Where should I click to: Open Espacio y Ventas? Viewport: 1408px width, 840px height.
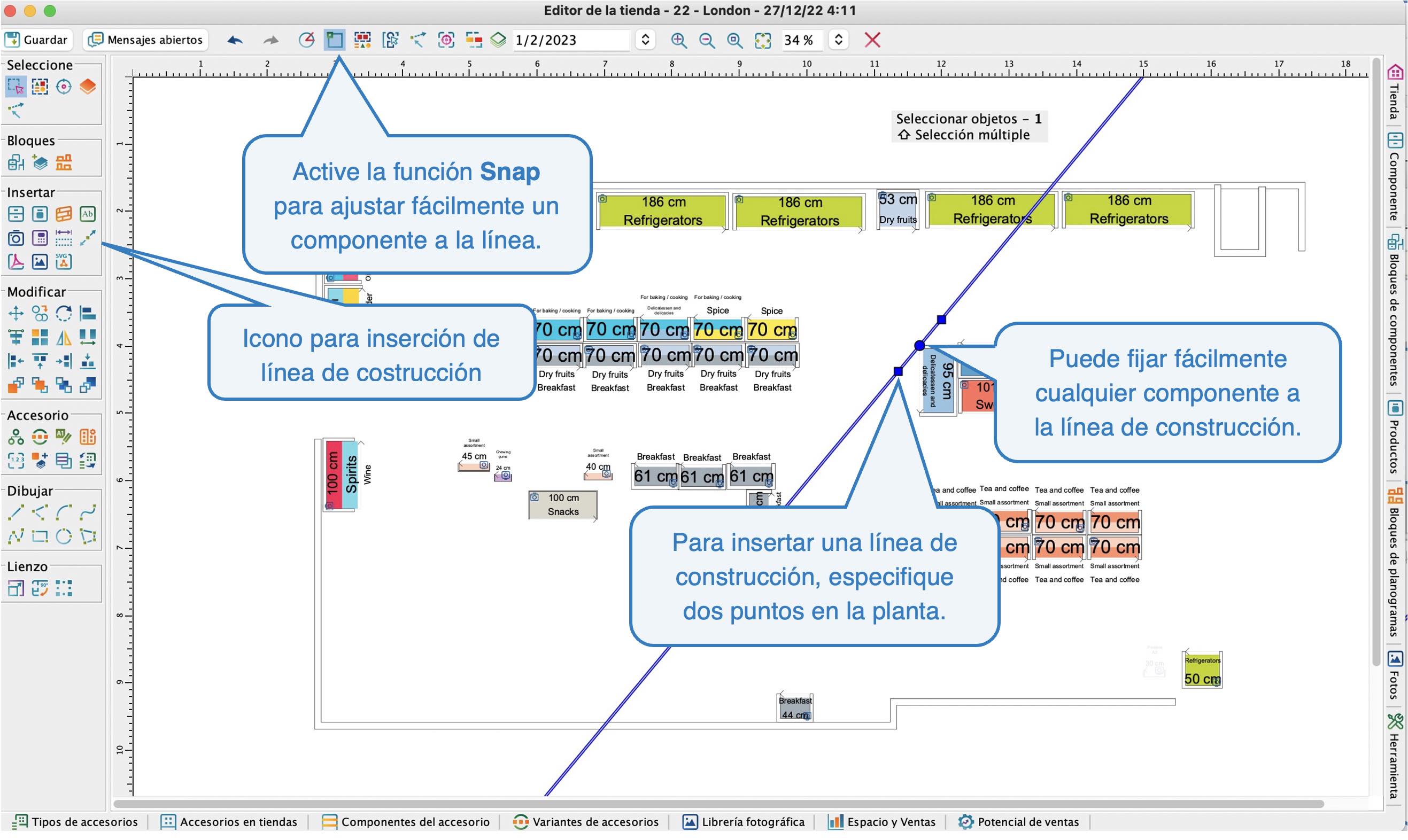point(881,822)
